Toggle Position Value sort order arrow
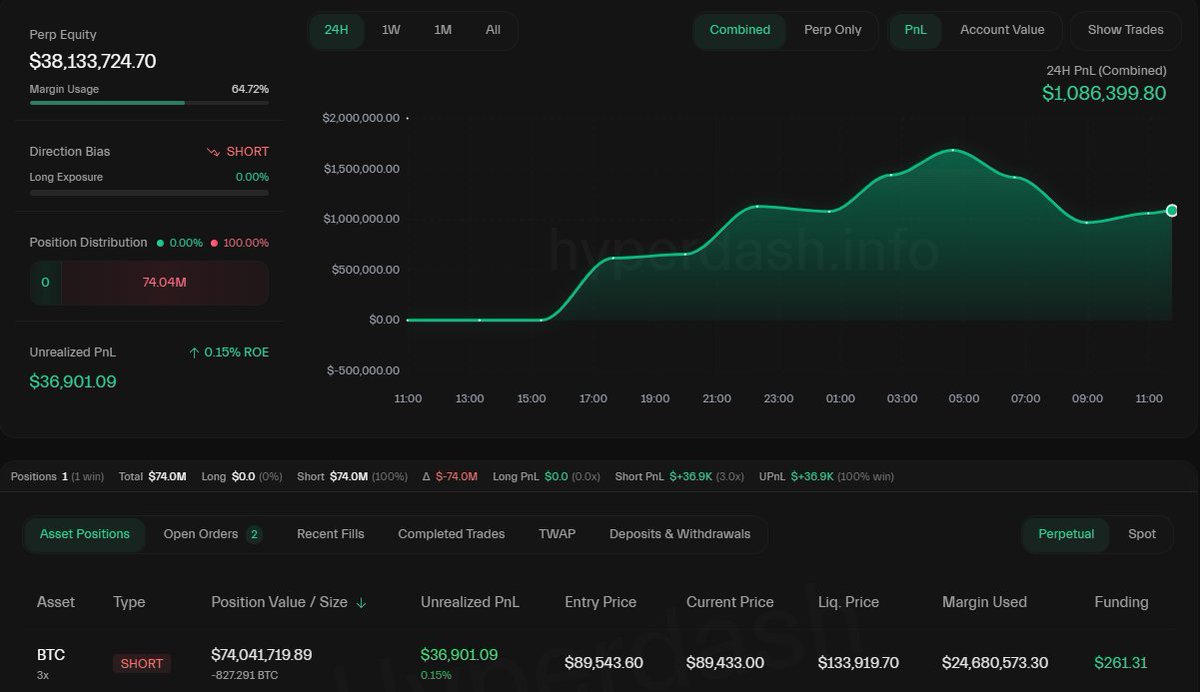Viewport: 1200px width, 692px height. 361,602
